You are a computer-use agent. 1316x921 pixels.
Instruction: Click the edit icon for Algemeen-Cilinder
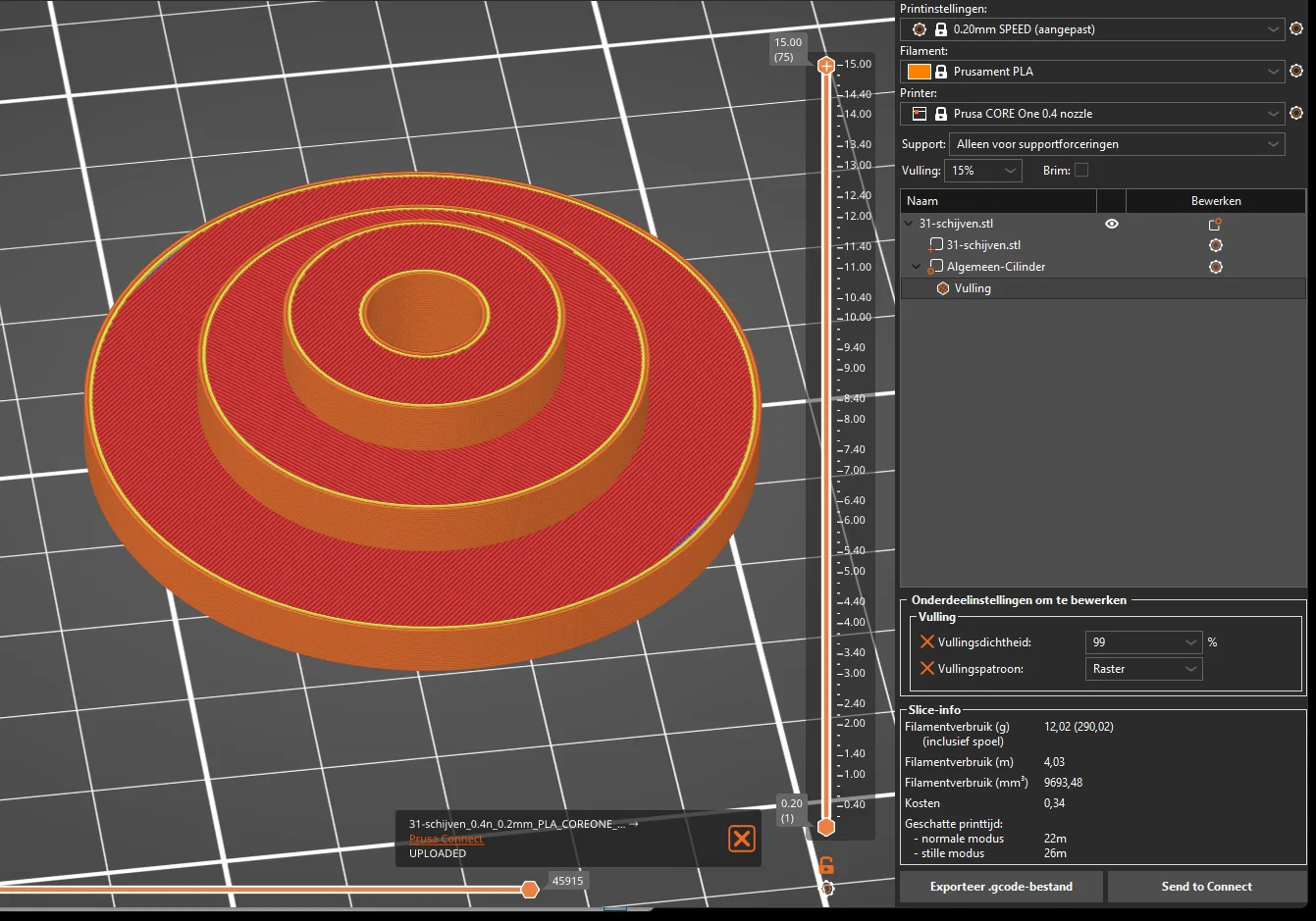(1216, 267)
